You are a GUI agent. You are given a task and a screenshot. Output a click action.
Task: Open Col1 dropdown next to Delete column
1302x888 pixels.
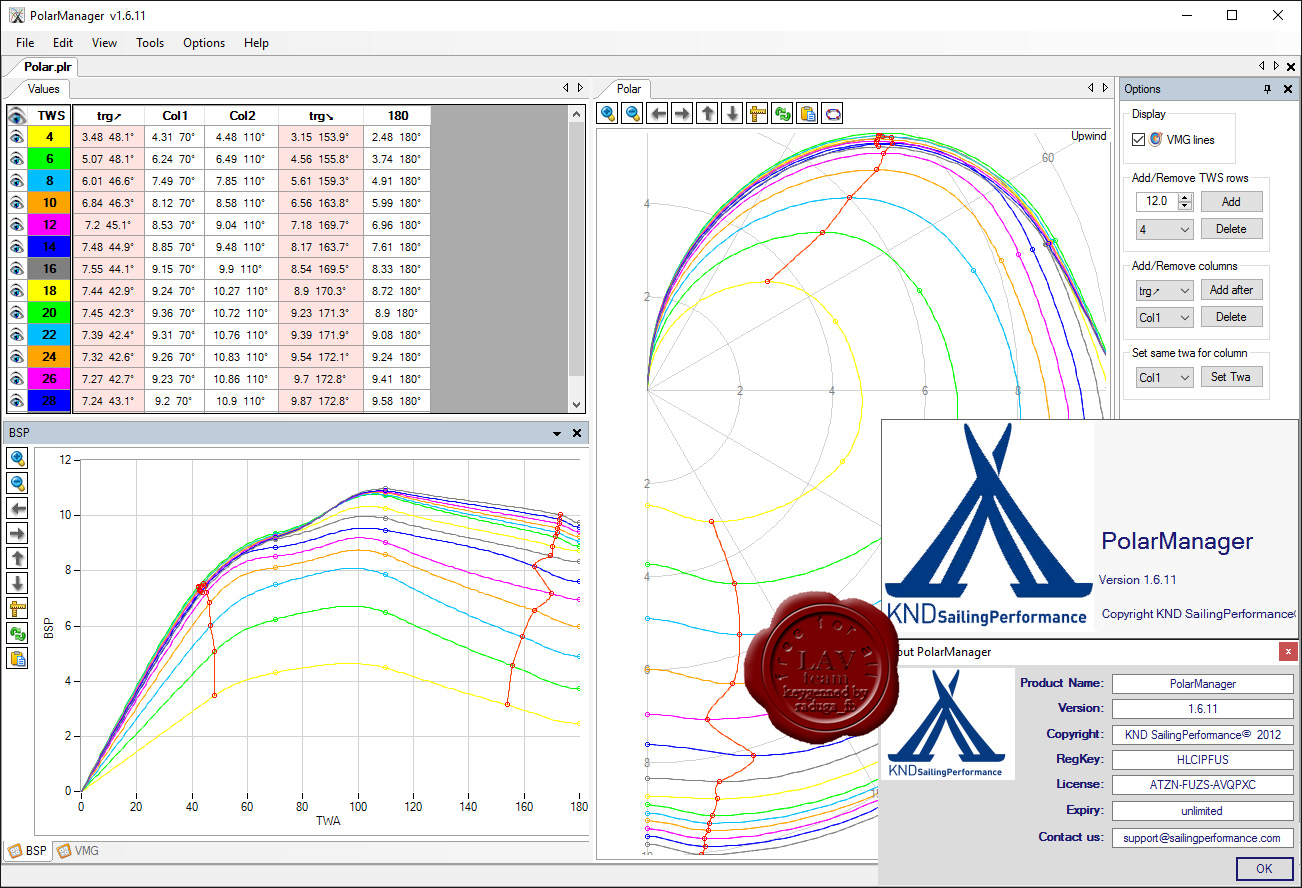(x=1165, y=317)
